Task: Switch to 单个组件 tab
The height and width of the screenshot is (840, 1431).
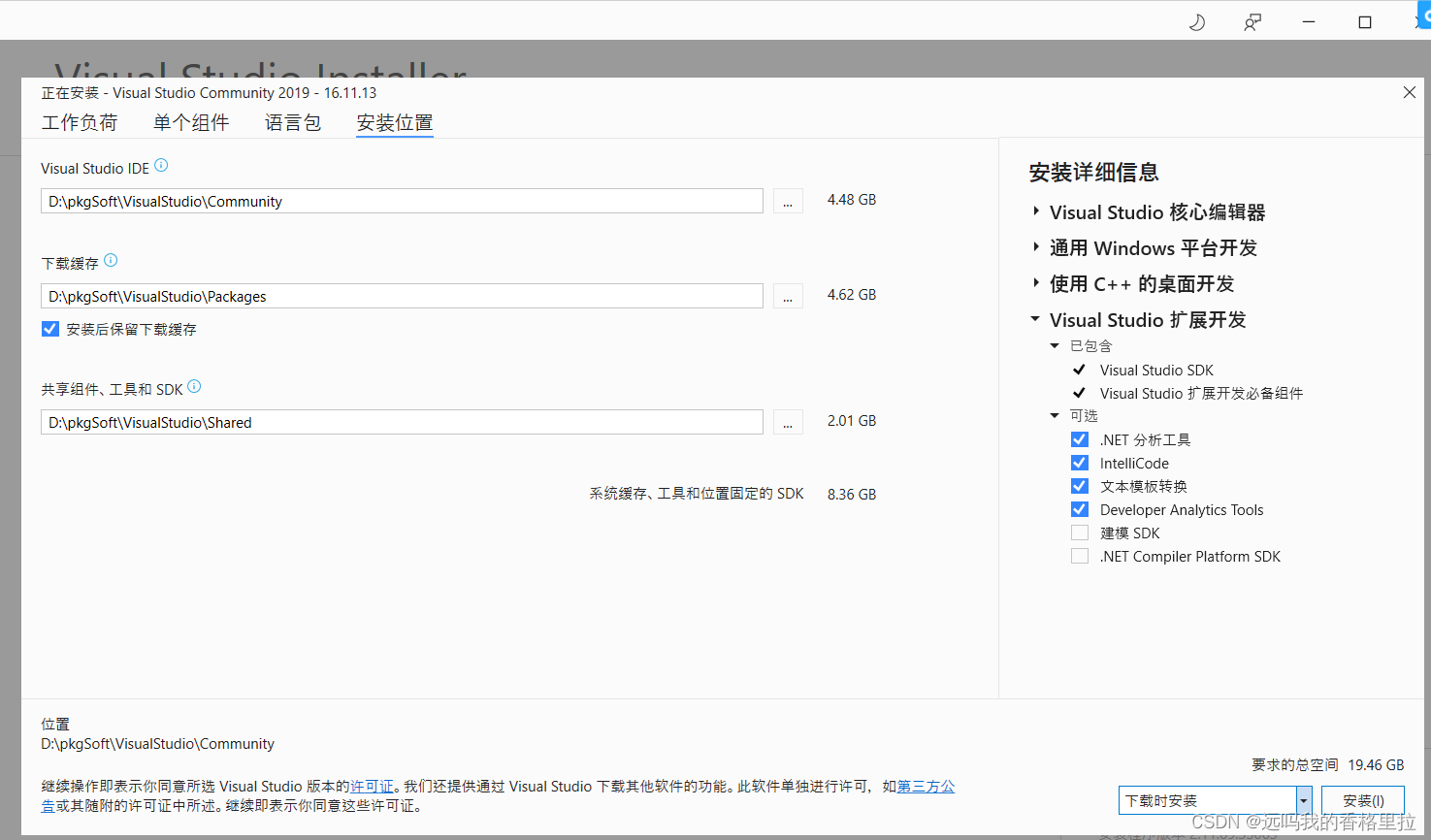Action: [191, 122]
